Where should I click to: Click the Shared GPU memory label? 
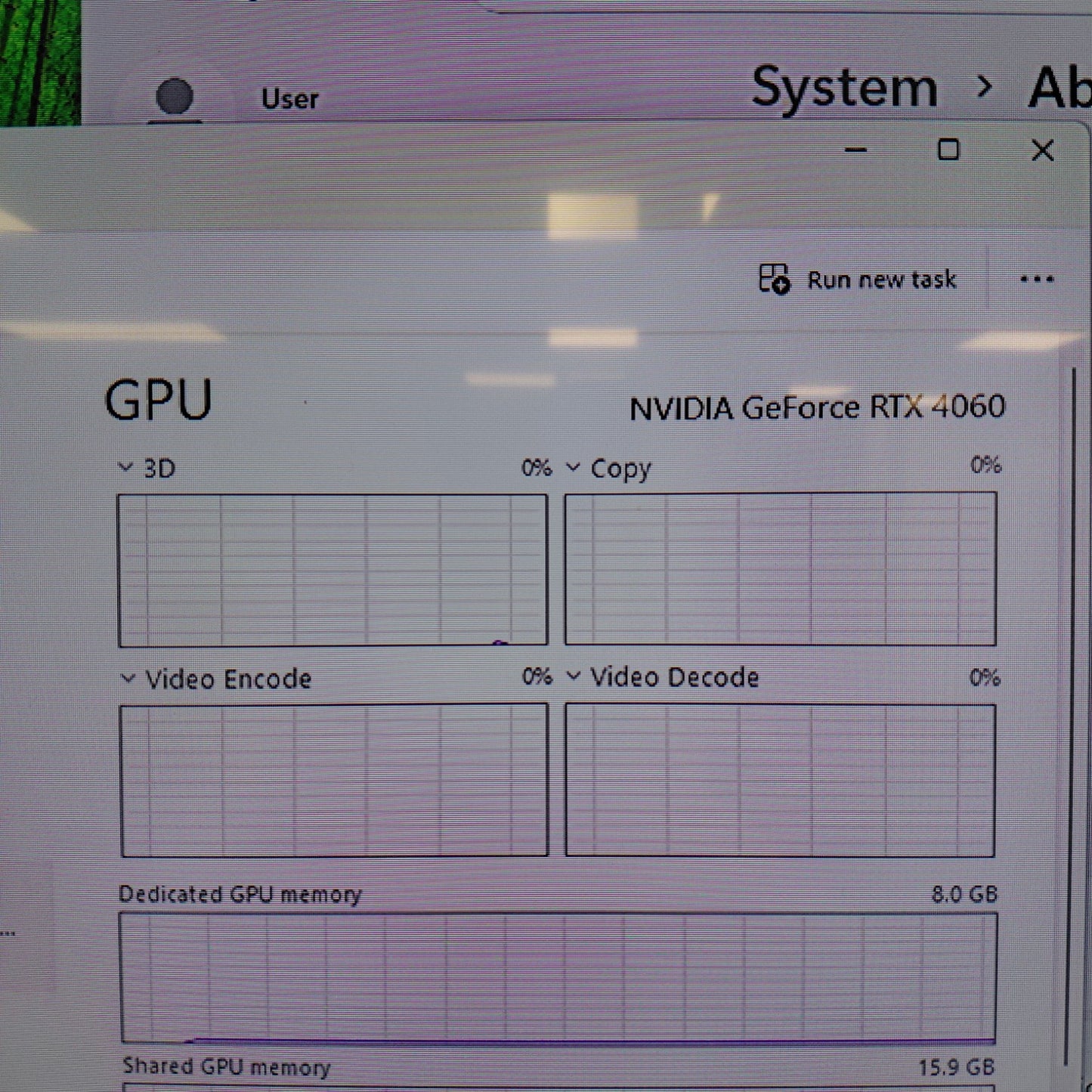click(x=227, y=1067)
